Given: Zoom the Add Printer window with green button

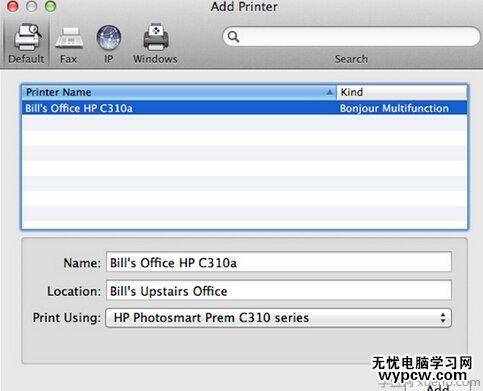Looking at the screenshot, I should tap(50, 6).
